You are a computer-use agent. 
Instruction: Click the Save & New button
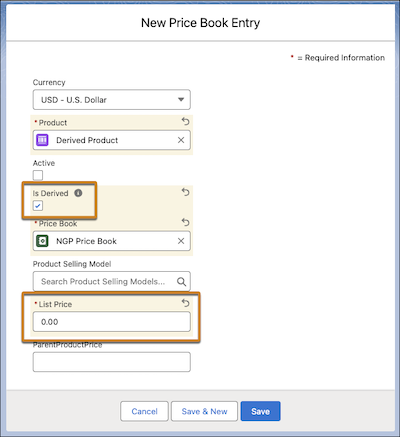pos(204,411)
